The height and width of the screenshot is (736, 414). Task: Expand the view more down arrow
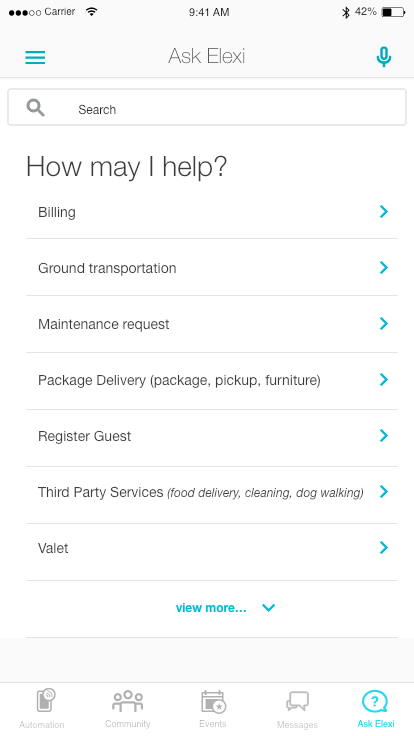click(268, 608)
